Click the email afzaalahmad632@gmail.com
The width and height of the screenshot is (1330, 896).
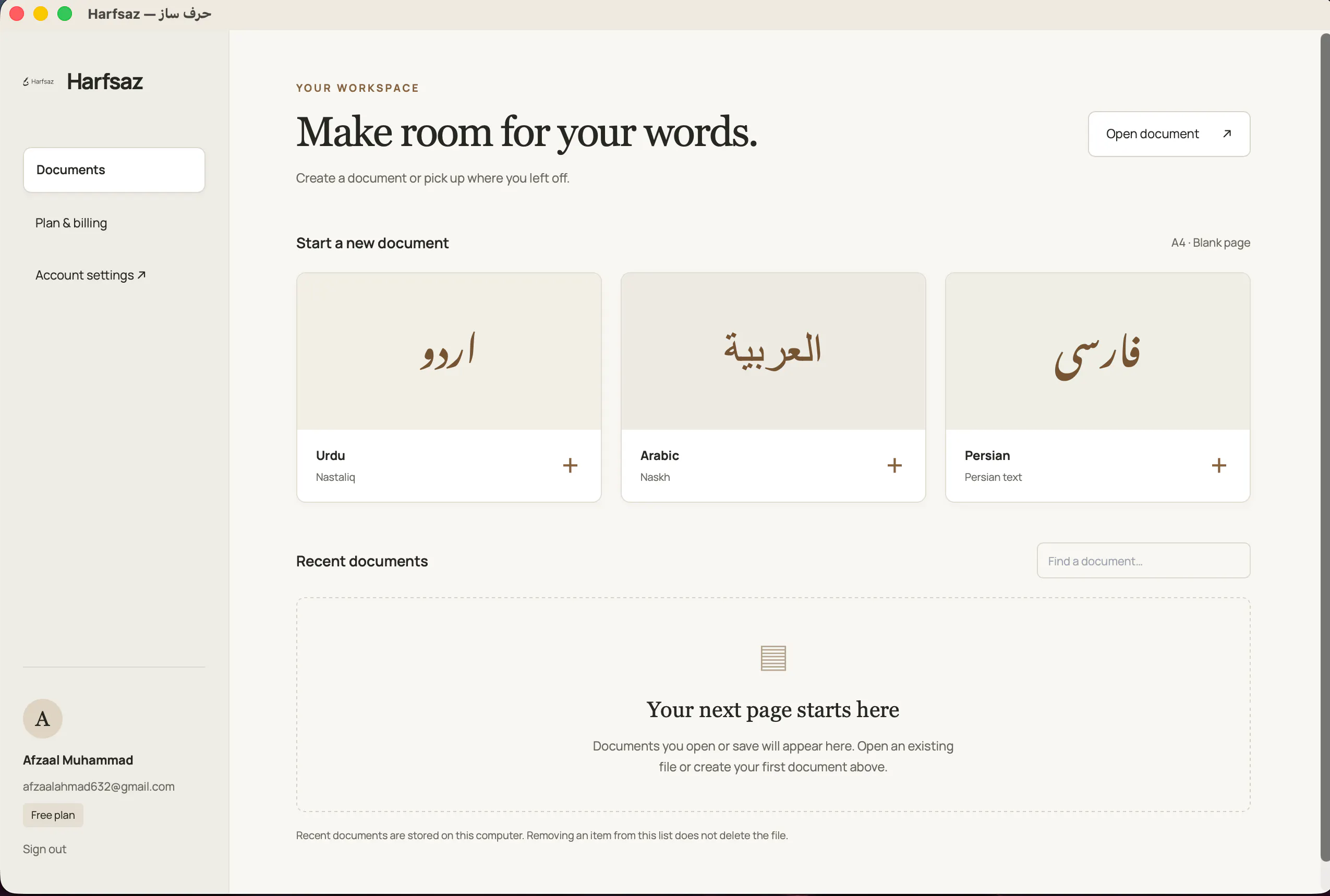[99, 786]
